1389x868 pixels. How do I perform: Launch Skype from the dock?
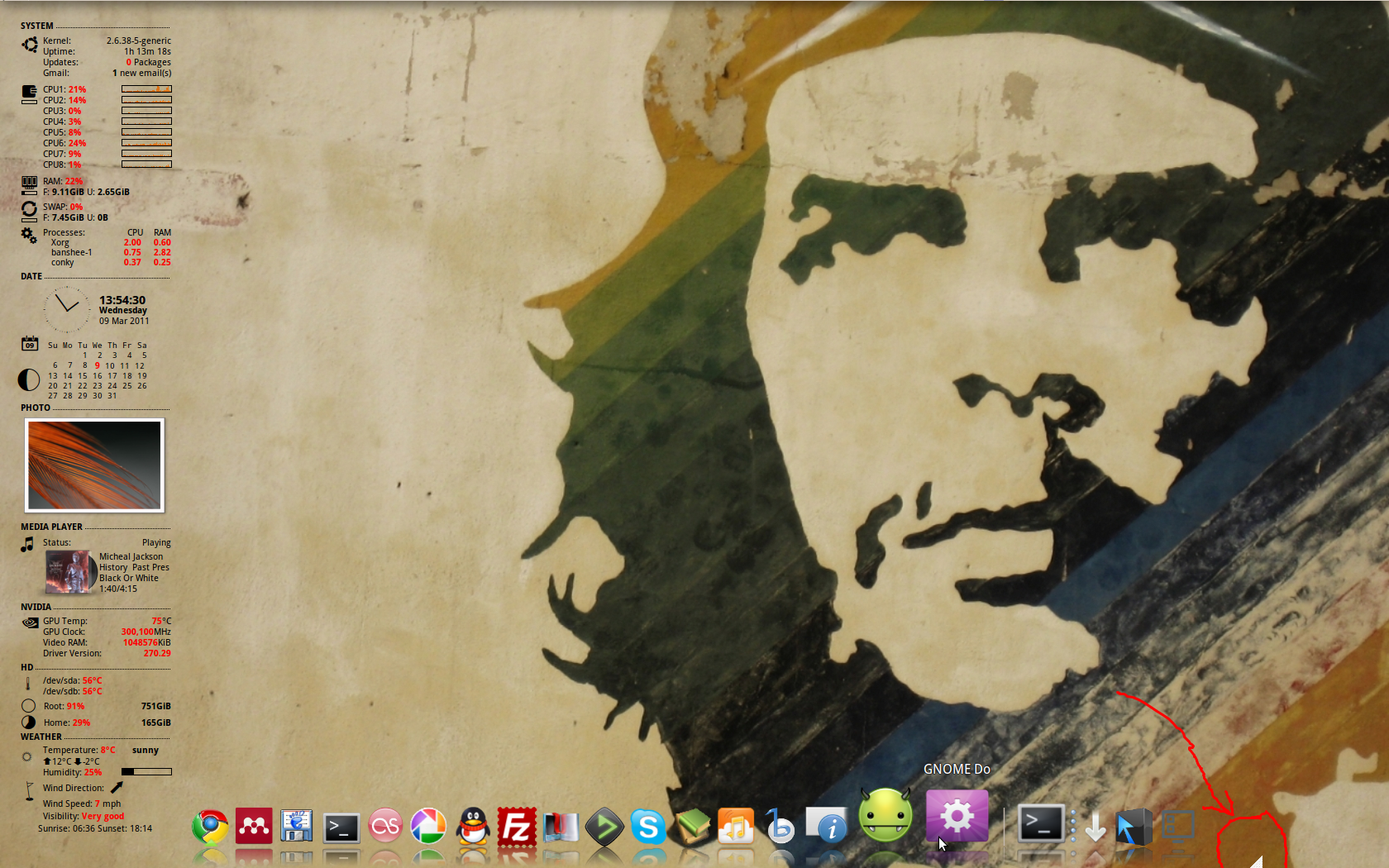click(648, 826)
